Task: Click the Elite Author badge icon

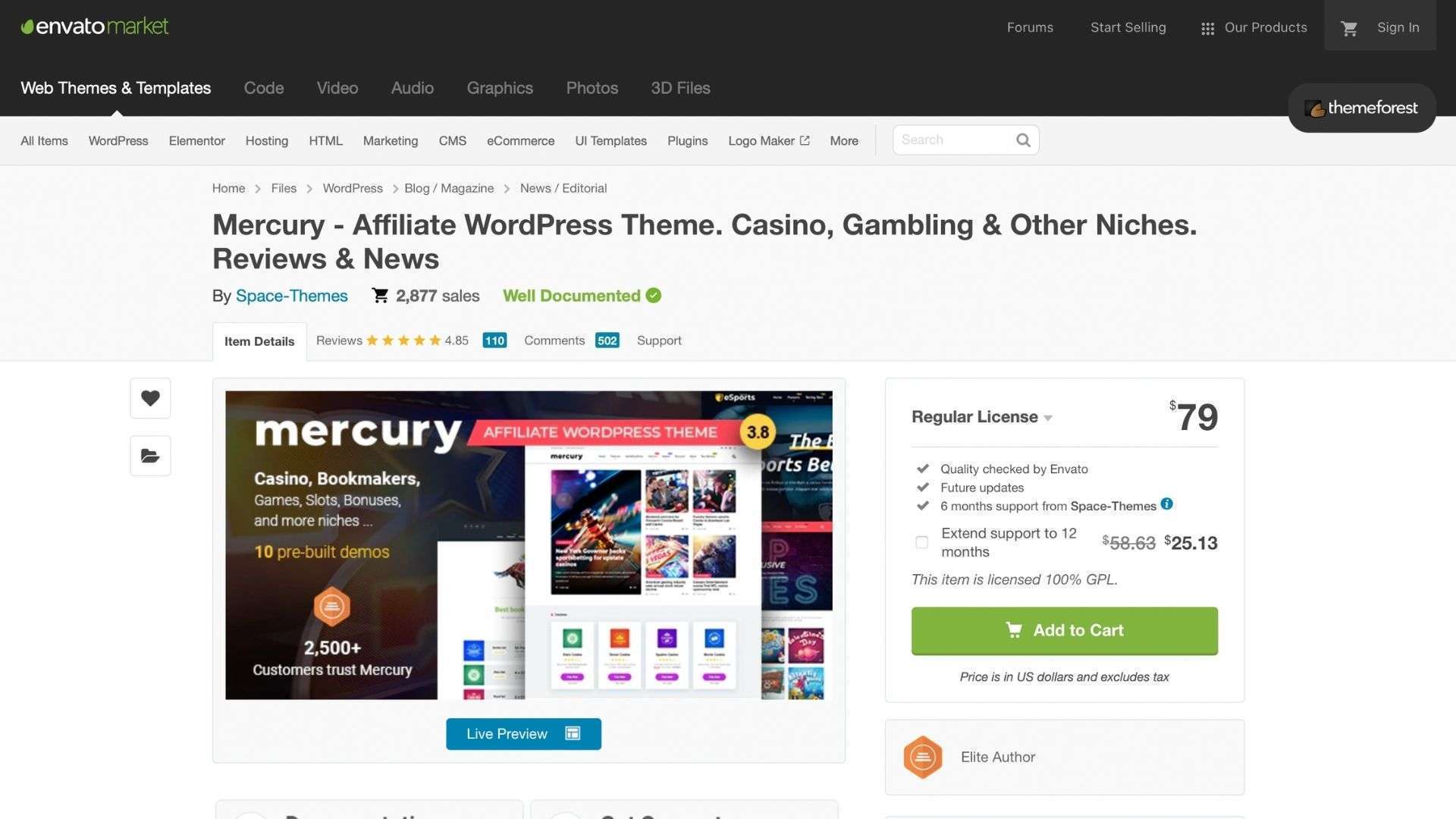Action: tap(923, 757)
